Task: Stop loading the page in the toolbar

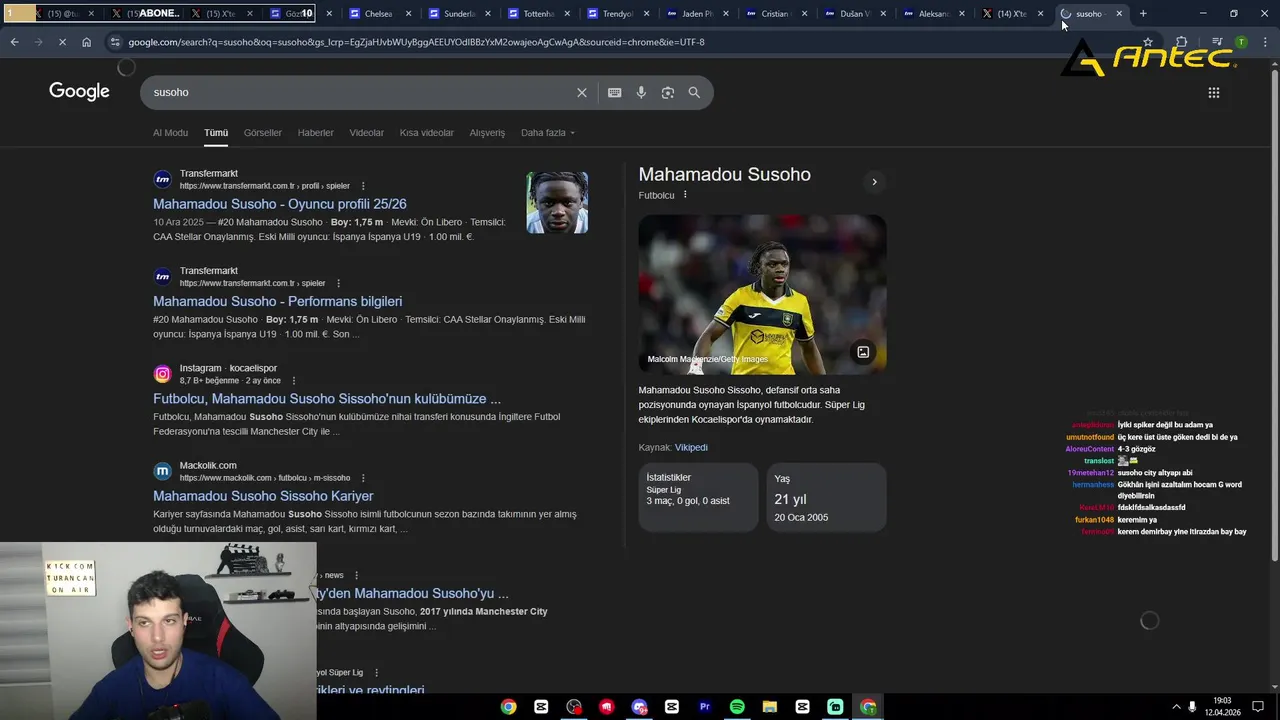Action: click(62, 42)
